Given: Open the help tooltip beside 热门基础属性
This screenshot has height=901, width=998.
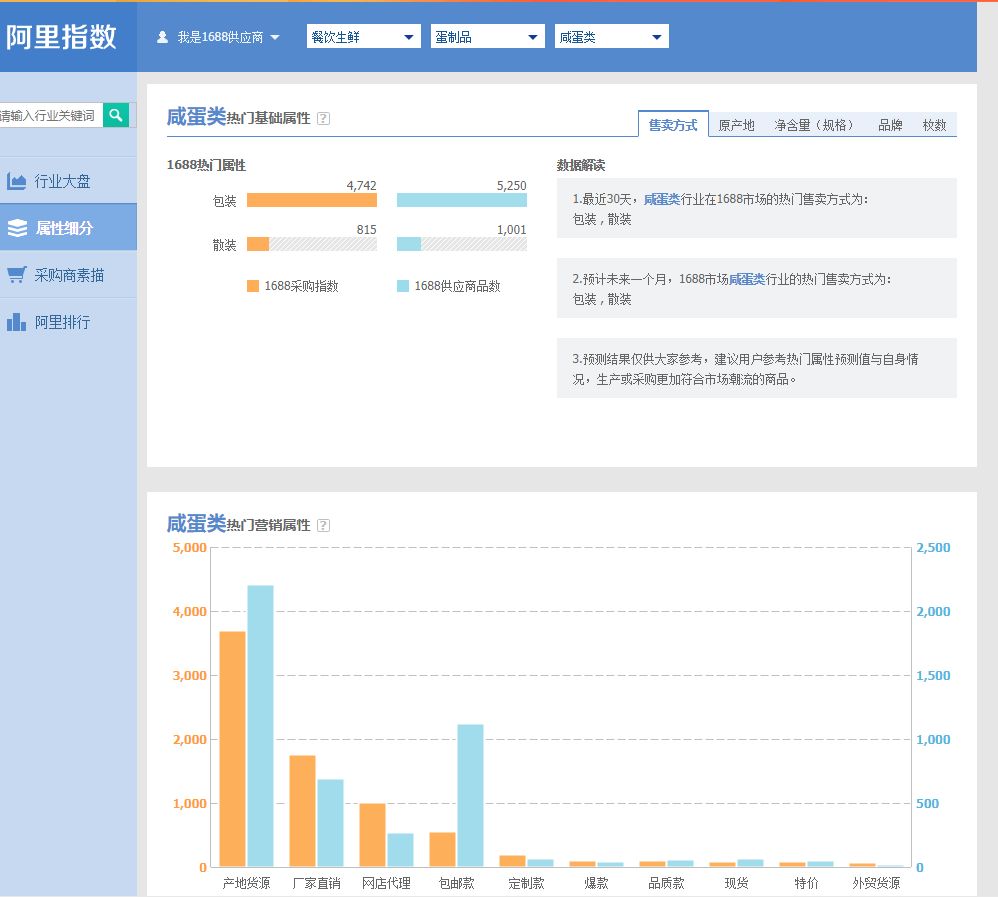Looking at the screenshot, I should [323, 117].
